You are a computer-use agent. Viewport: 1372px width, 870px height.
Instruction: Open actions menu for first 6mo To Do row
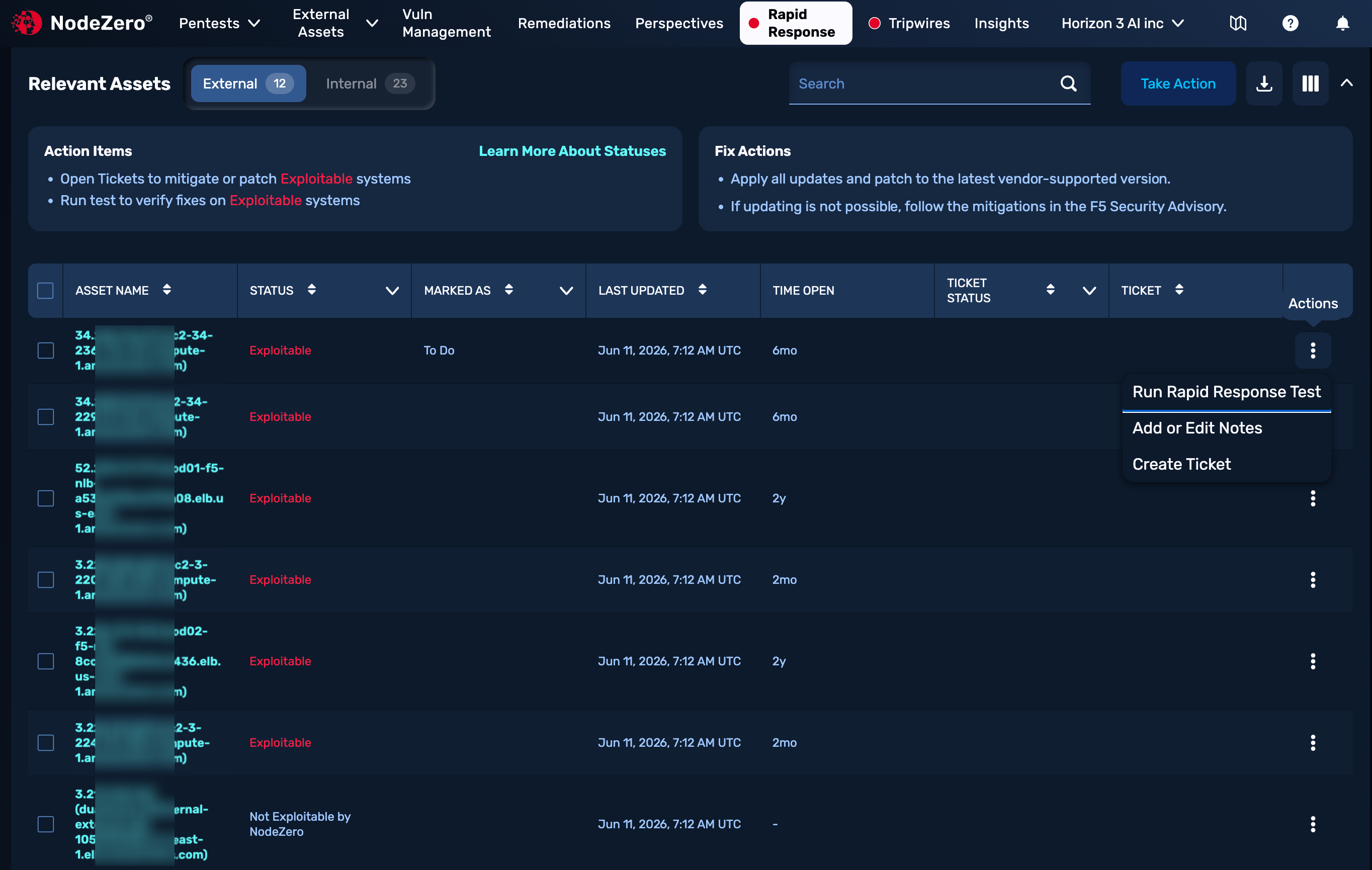pos(1312,351)
